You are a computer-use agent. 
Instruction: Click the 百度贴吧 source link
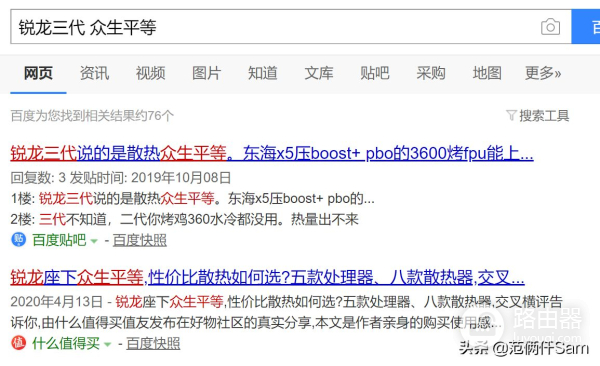[59, 240]
